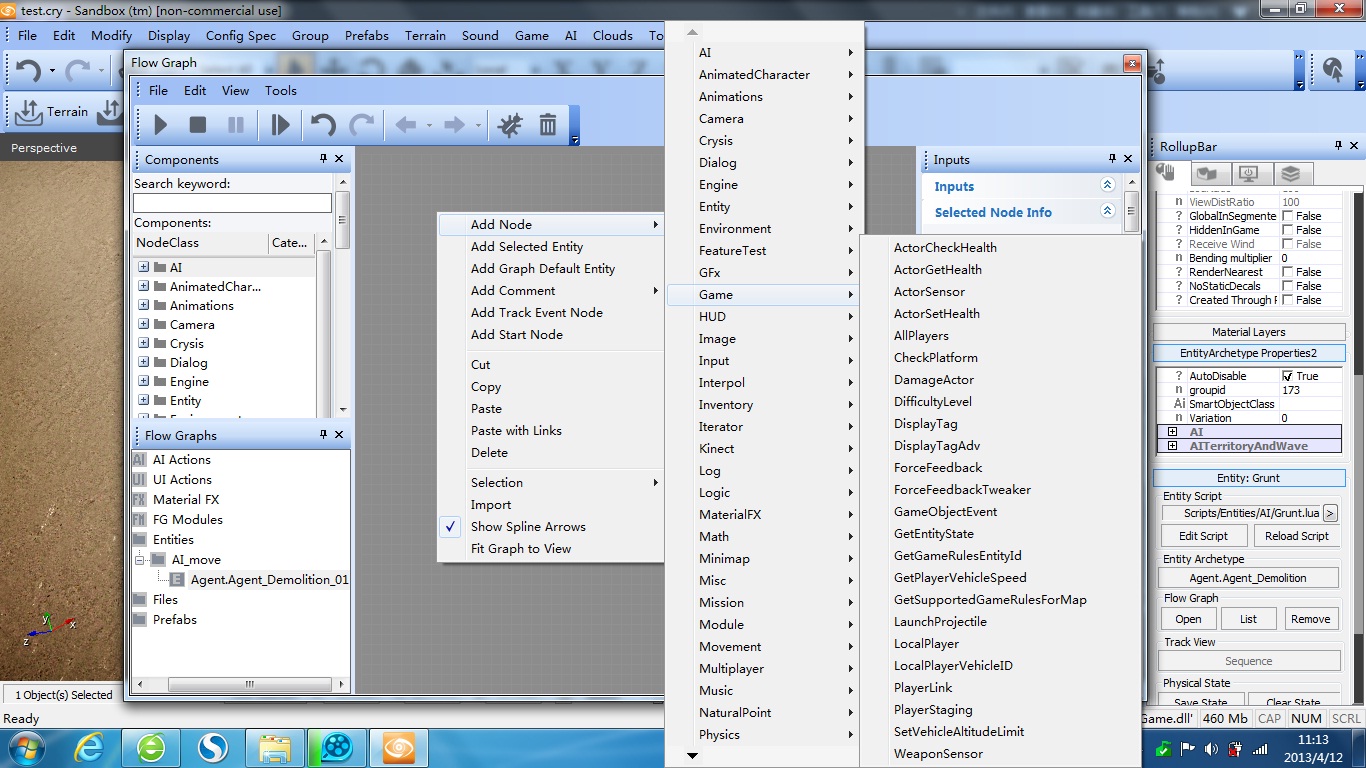
Task: Open the first RollupBar tab icon
Action: click(x=1166, y=173)
